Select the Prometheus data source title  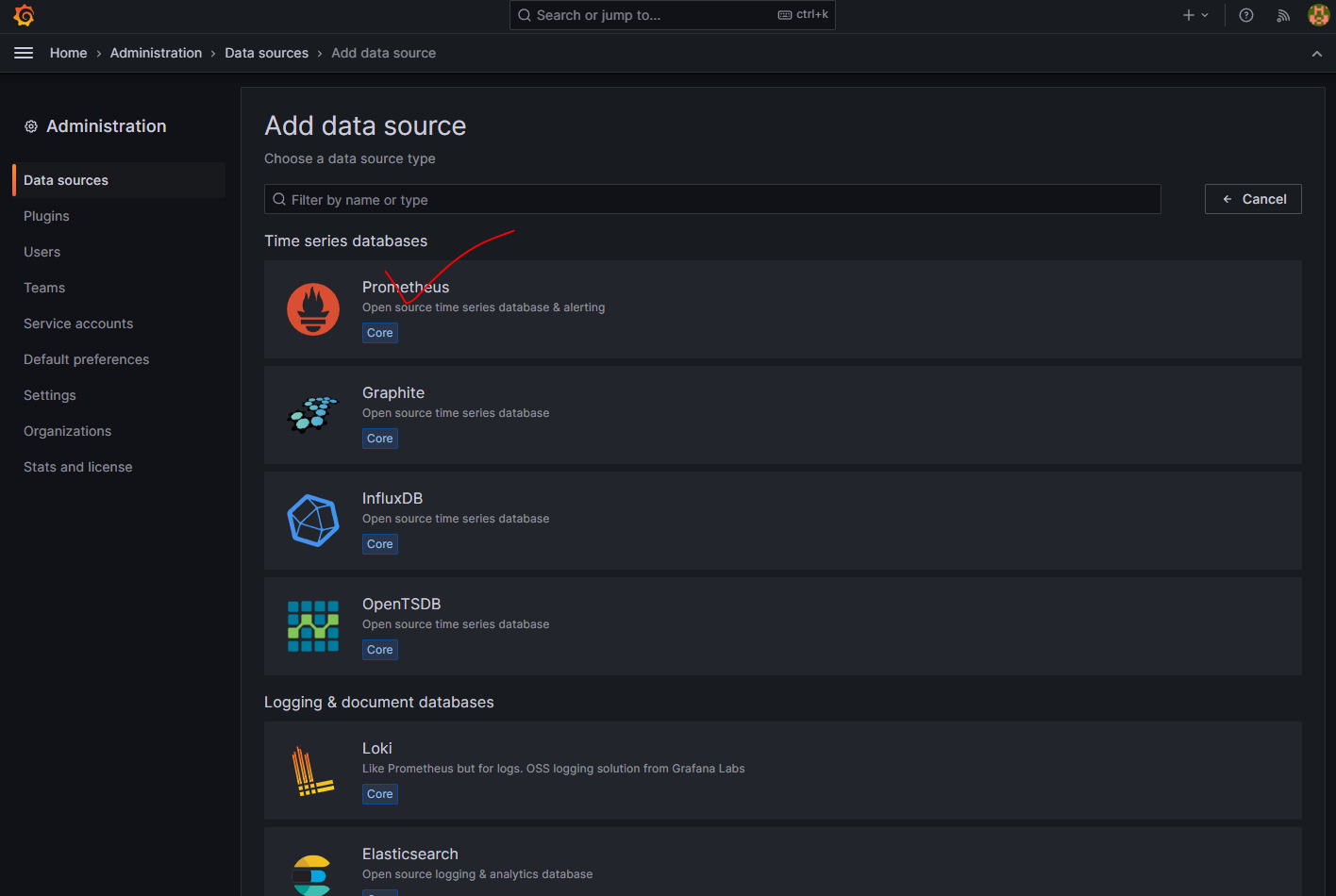click(406, 287)
